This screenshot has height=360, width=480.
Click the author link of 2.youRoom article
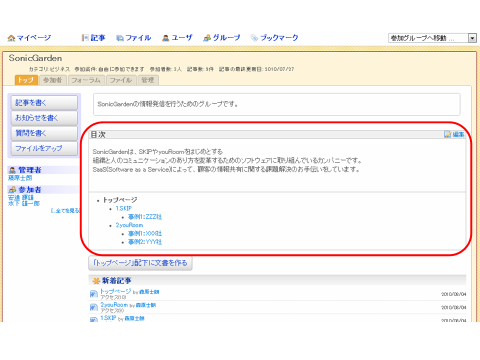(146, 305)
